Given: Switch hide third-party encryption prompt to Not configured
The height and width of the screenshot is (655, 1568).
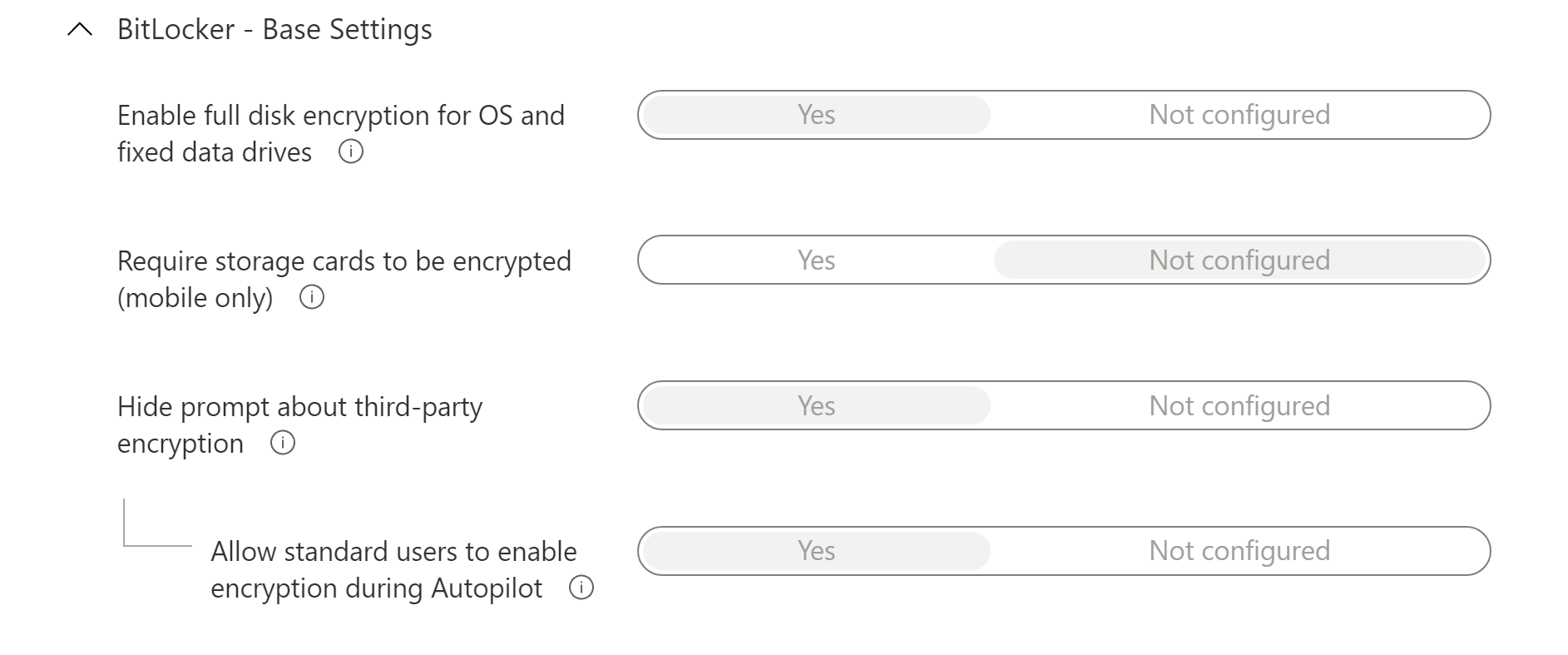Looking at the screenshot, I should coord(1239,406).
